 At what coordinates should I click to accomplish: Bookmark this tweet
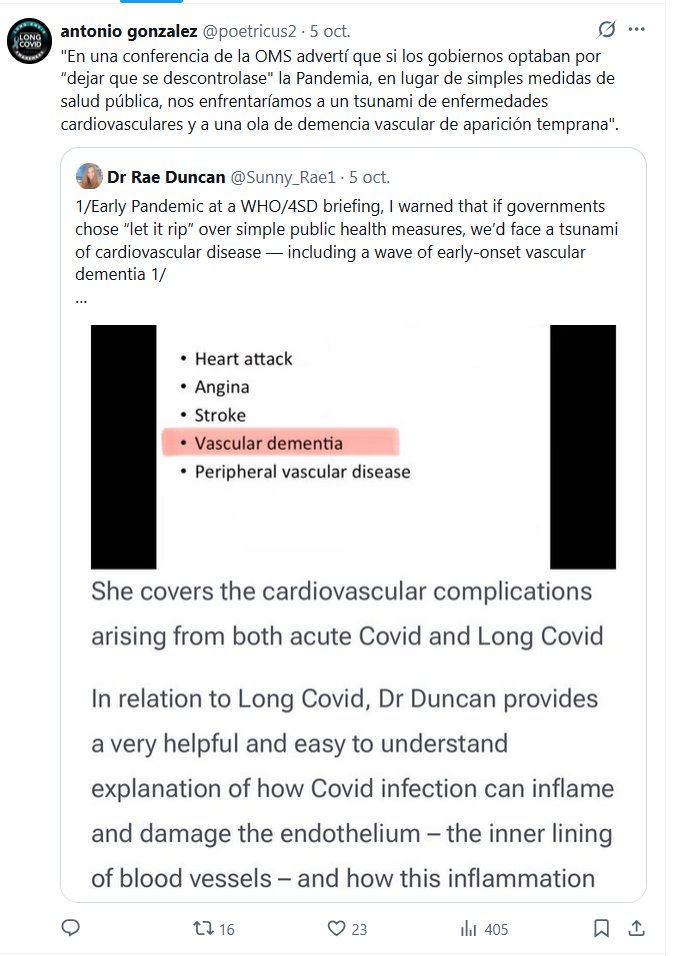601,928
